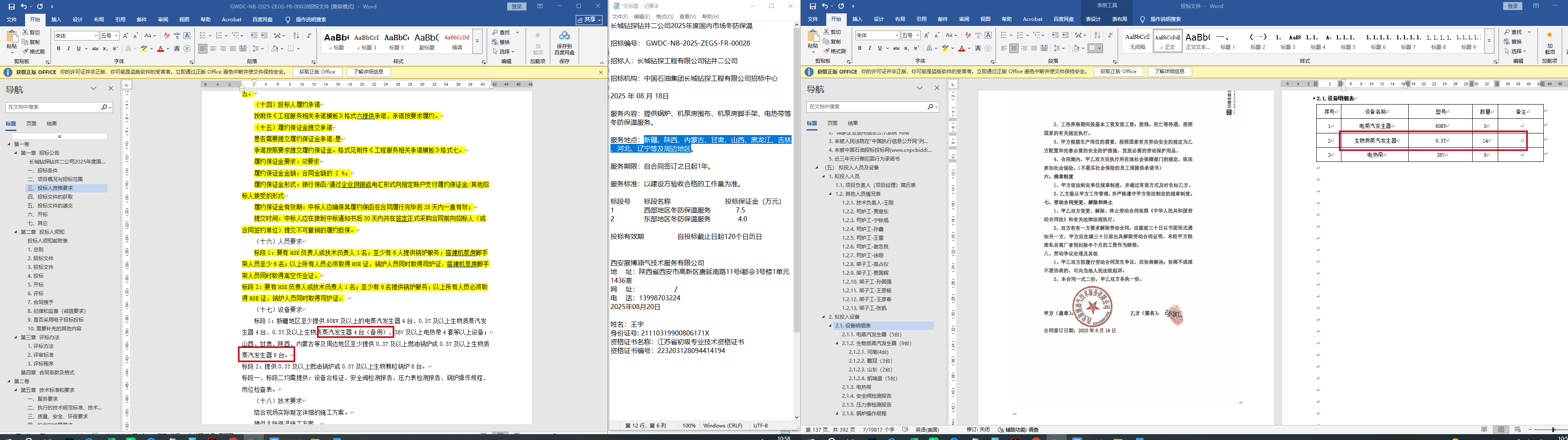Save the GWDC招标文件 Word document
Screen dimensions: 1568x440
(x=11, y=6)
